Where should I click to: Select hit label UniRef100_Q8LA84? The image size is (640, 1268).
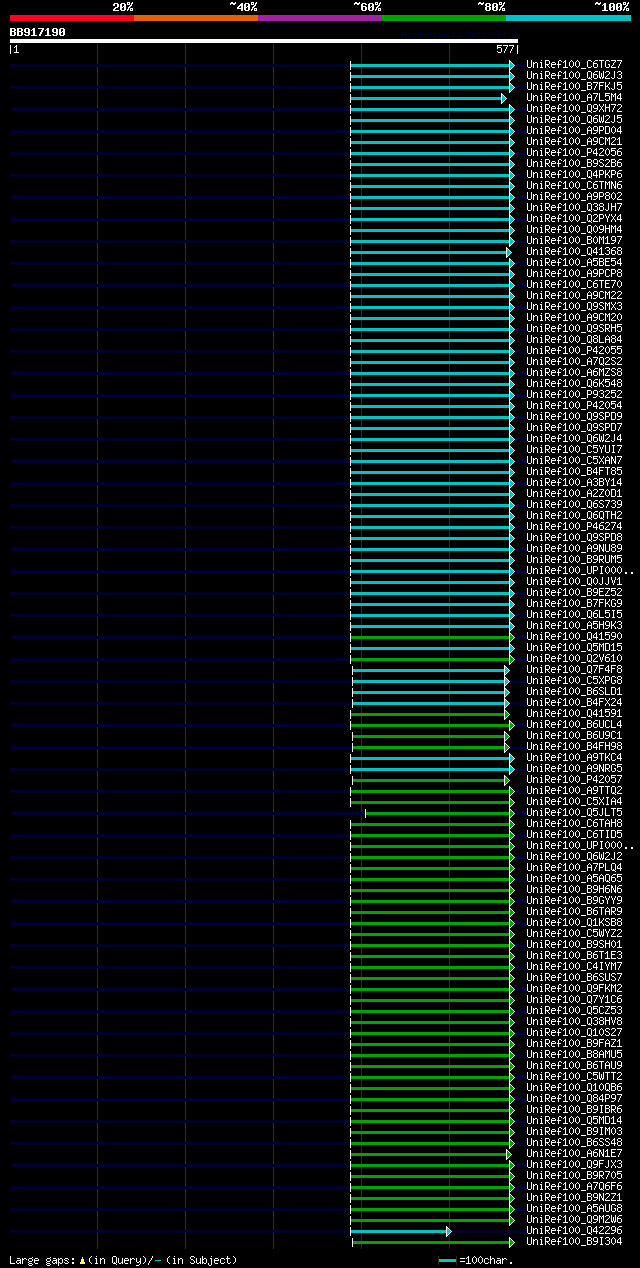tap(574, 340)
